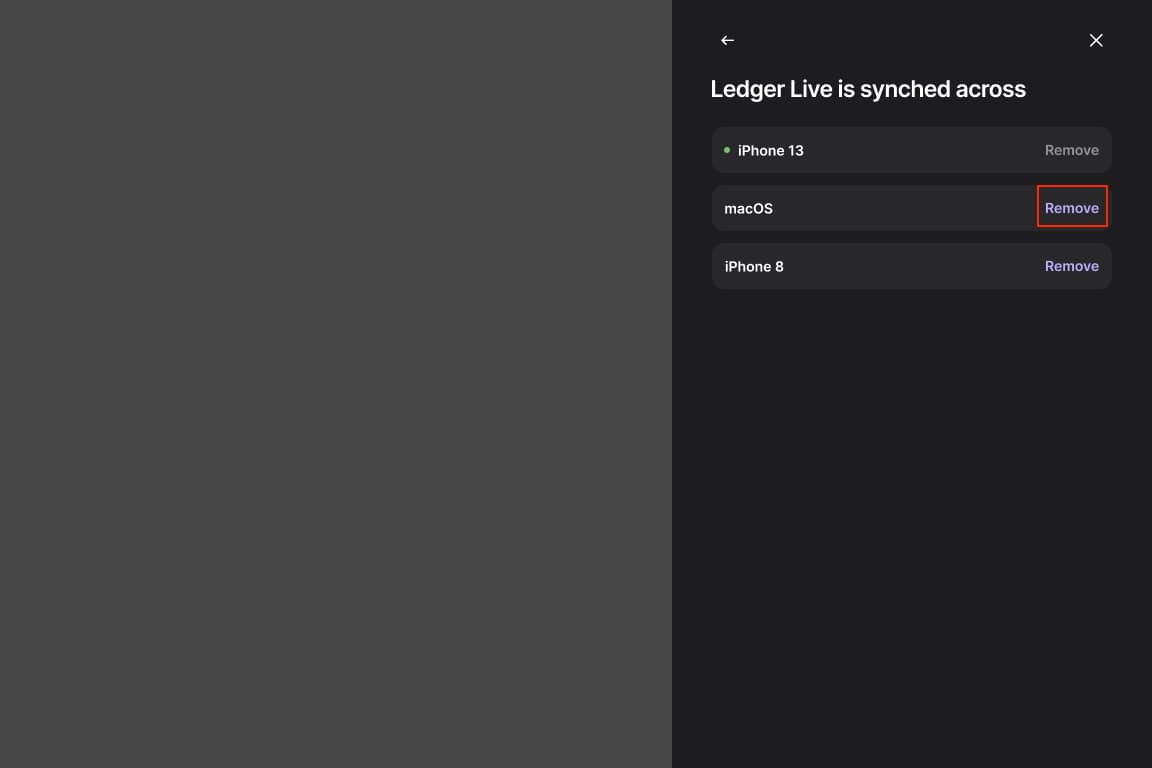Go back using the left arrow icon
Image resolution: width=1152 pixels, height=768 pixels.
(727, 40)
